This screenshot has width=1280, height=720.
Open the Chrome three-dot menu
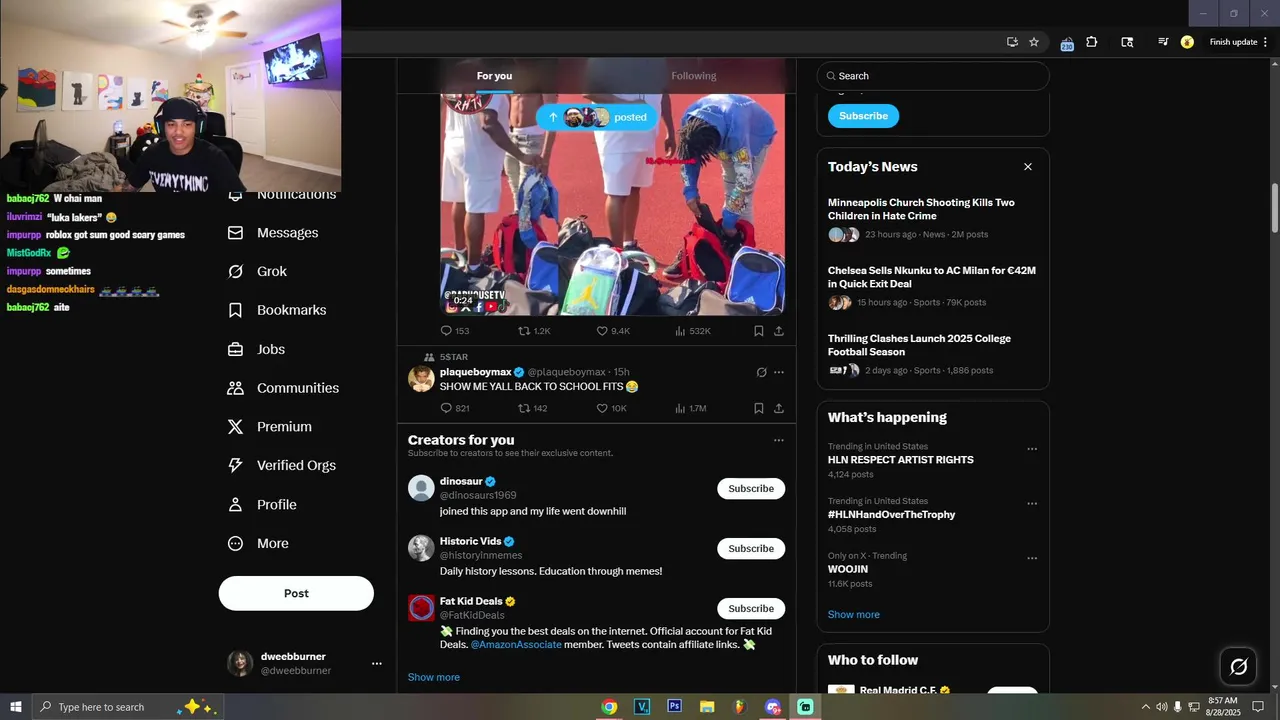click(1266, 42)
